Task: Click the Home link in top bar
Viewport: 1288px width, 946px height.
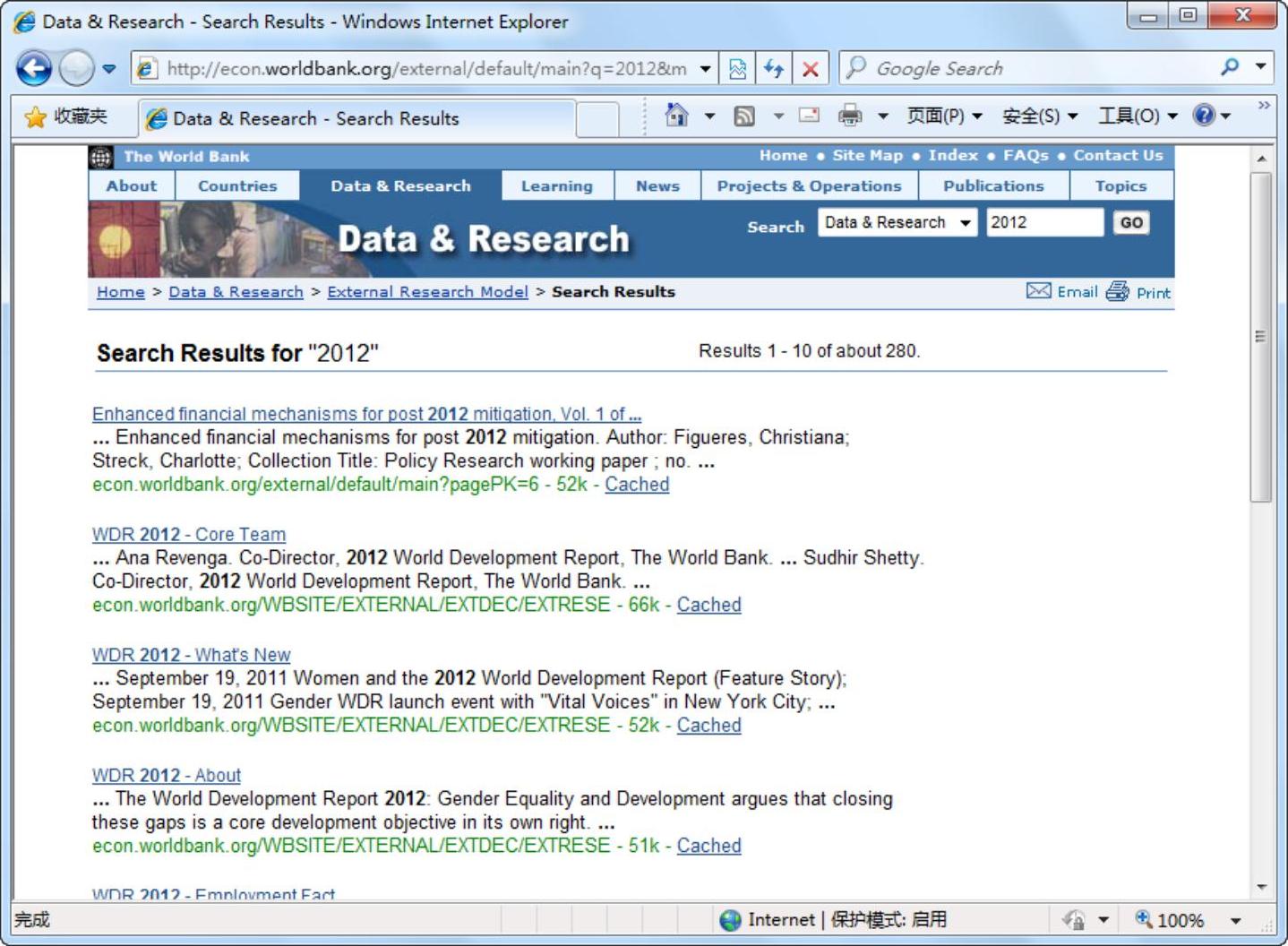Action: click(783, 156)
